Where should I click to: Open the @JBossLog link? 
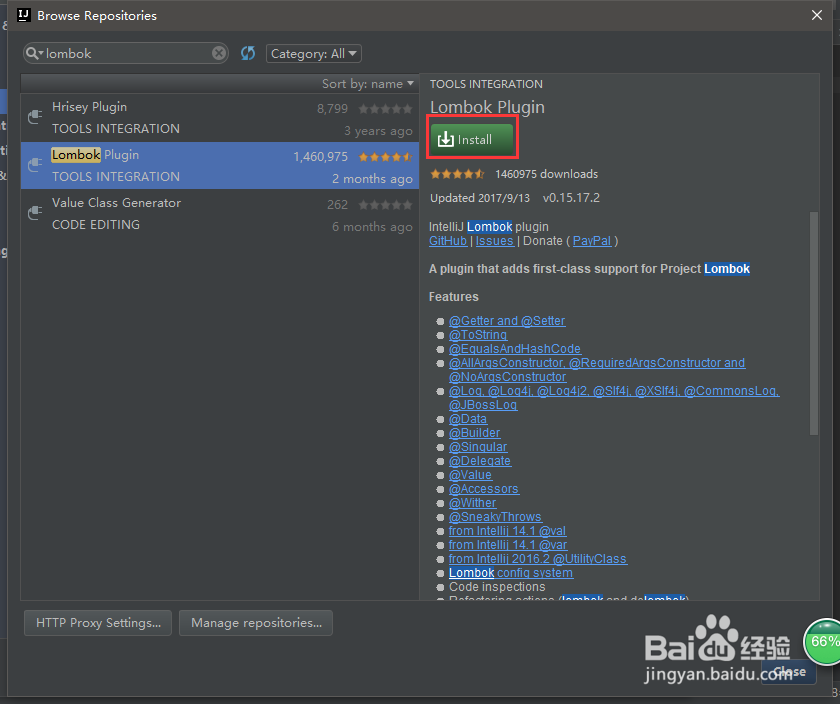pos(483,405)
